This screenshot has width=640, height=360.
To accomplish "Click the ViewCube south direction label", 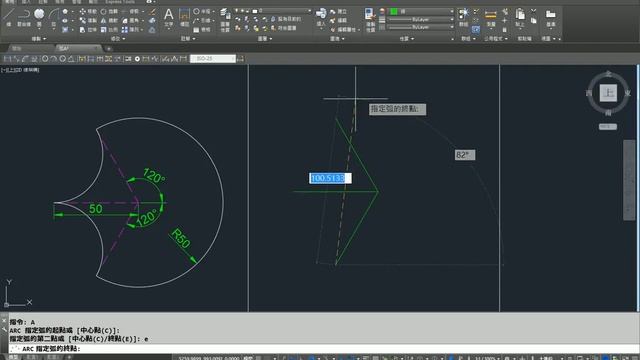I will coord(608,113).
